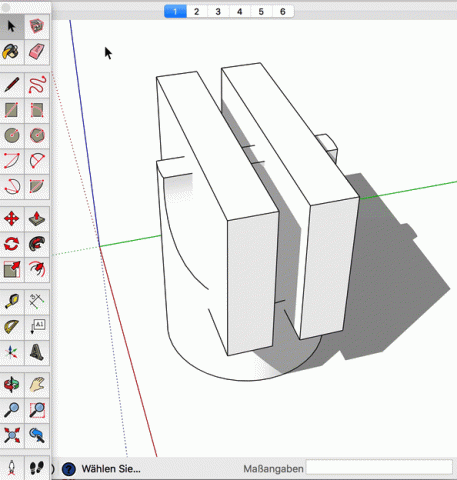Open scene tab 4
The height and width of the screenshot is (480, 457).
pos(240,12)
